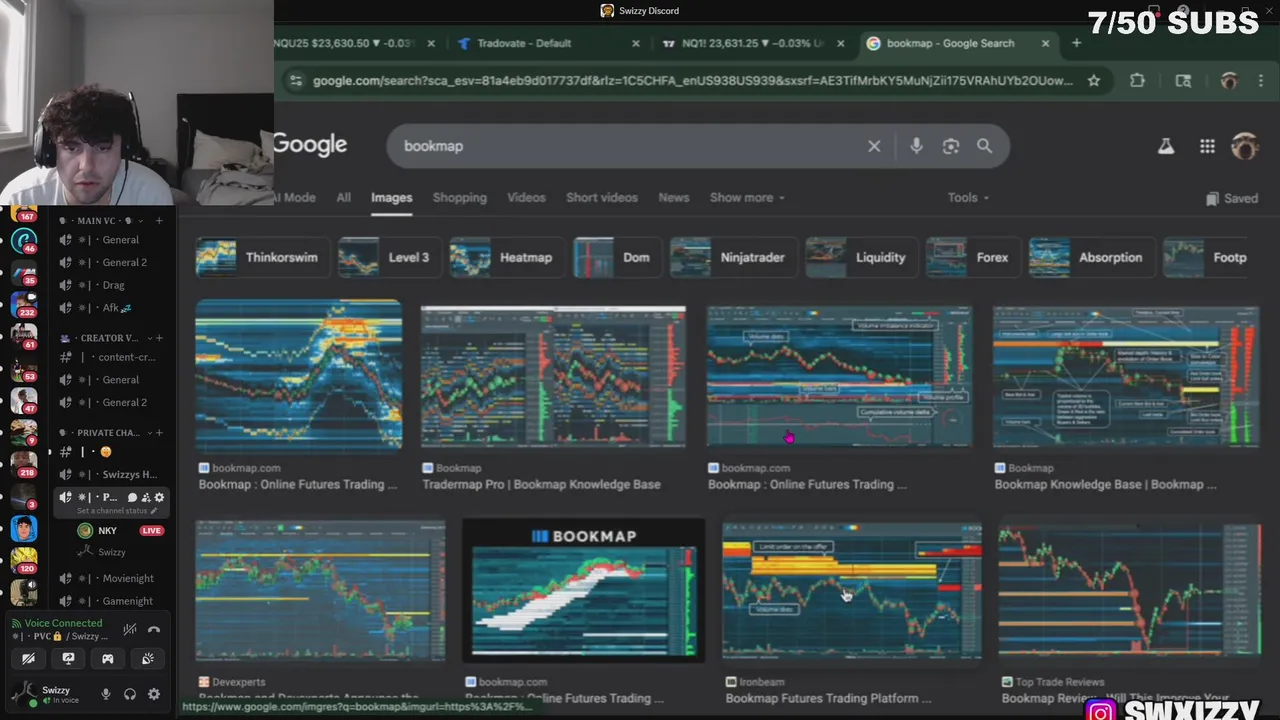This screenshot has height=720, width=1280.
Task: Close the Tradovate - Default tab
Action: (636, 43)
